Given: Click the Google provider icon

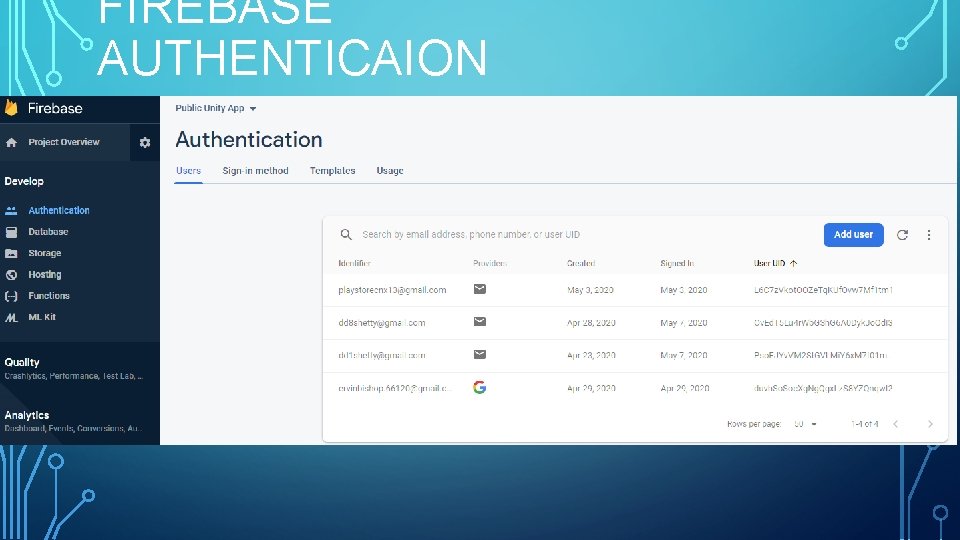Looking at the screenshot, I should point(479,387).
